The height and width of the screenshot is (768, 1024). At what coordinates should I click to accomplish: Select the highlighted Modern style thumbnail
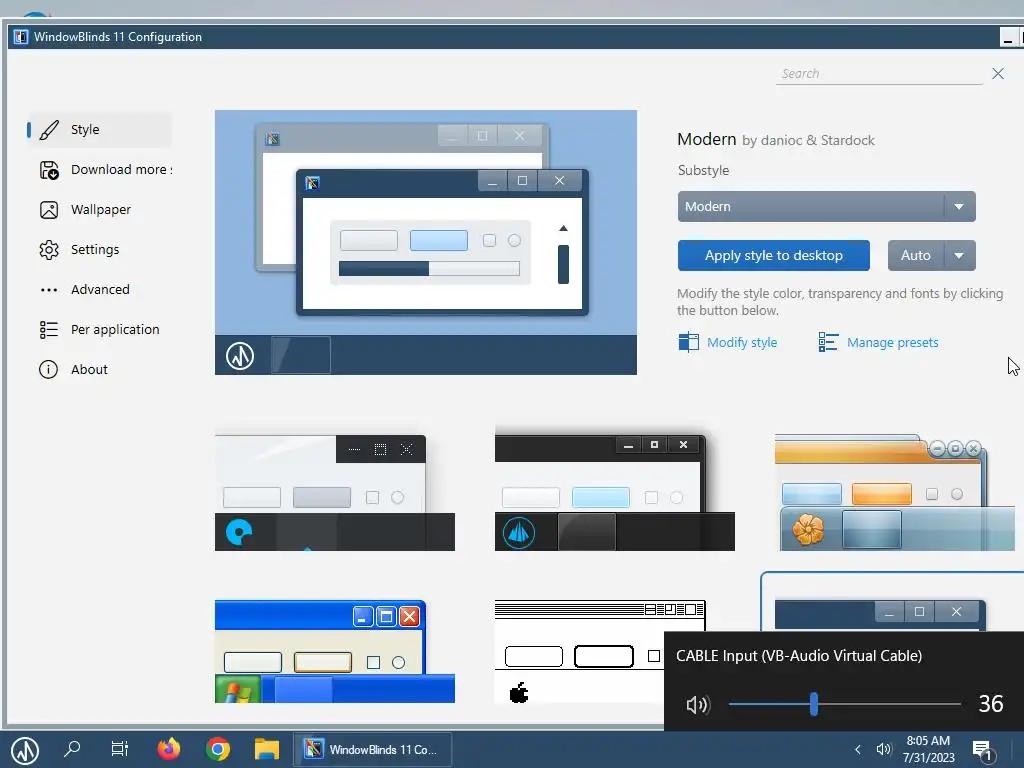click(892, 601)
